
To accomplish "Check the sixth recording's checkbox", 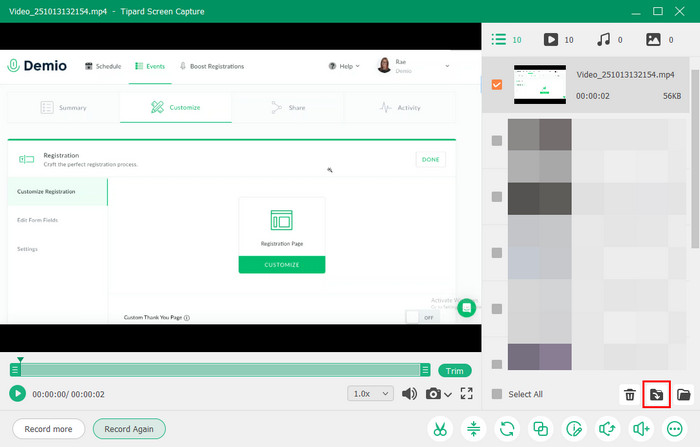I will pos(497,364).
